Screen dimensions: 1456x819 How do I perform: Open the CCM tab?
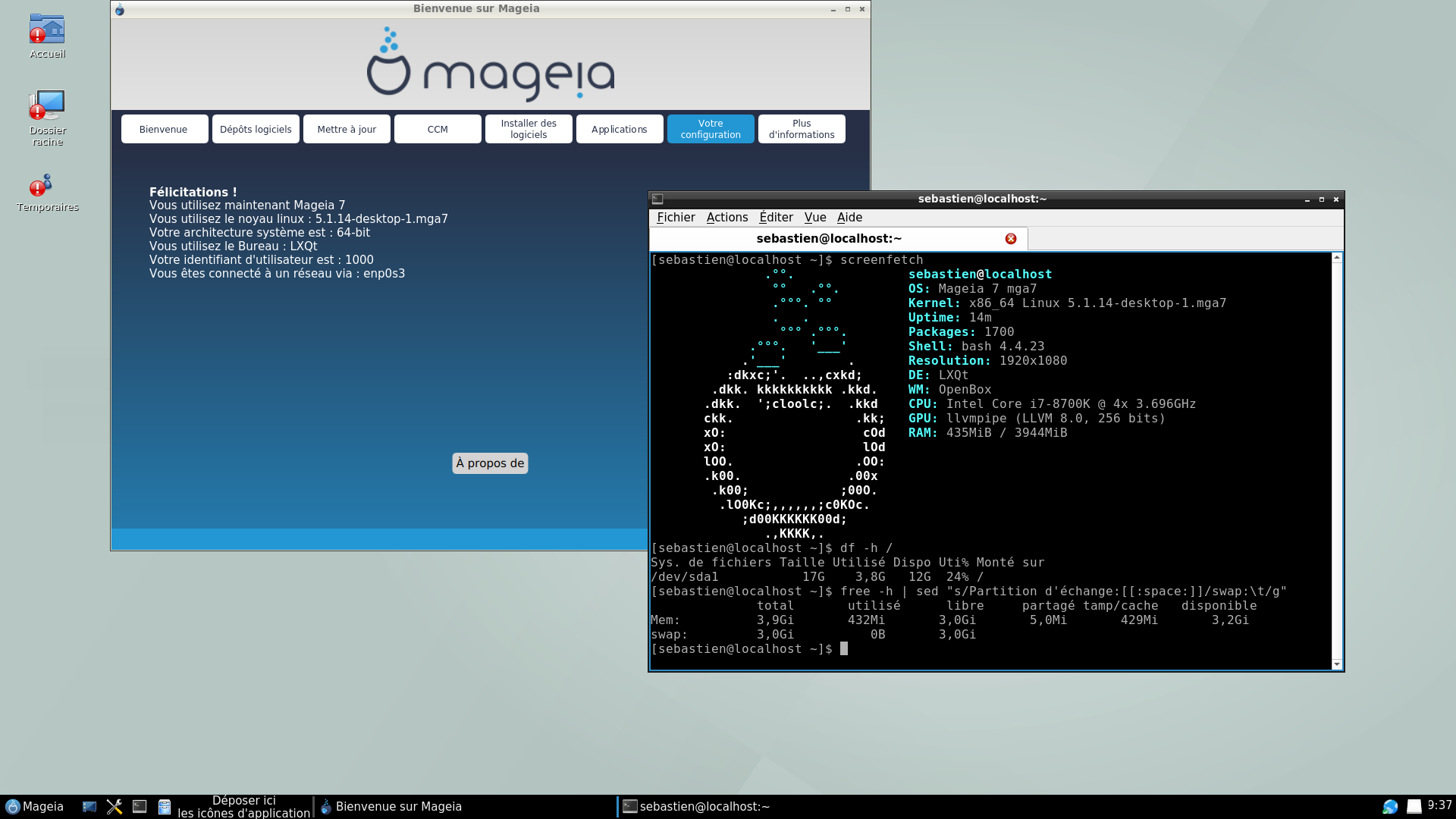pyautogui.click(x=438, y=129)
